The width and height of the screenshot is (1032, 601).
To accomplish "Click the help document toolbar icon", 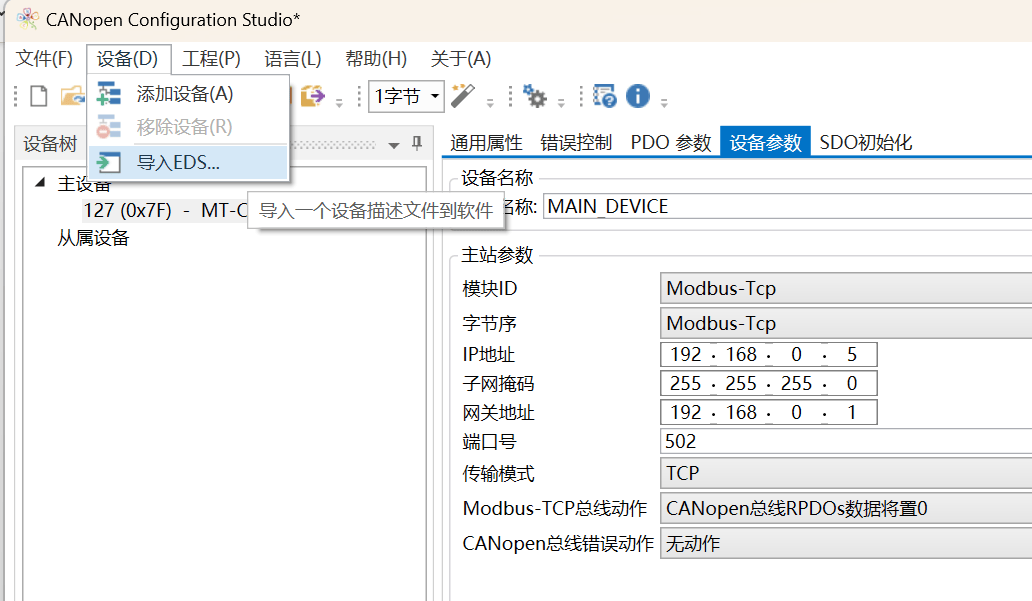I will pos(604,96).
